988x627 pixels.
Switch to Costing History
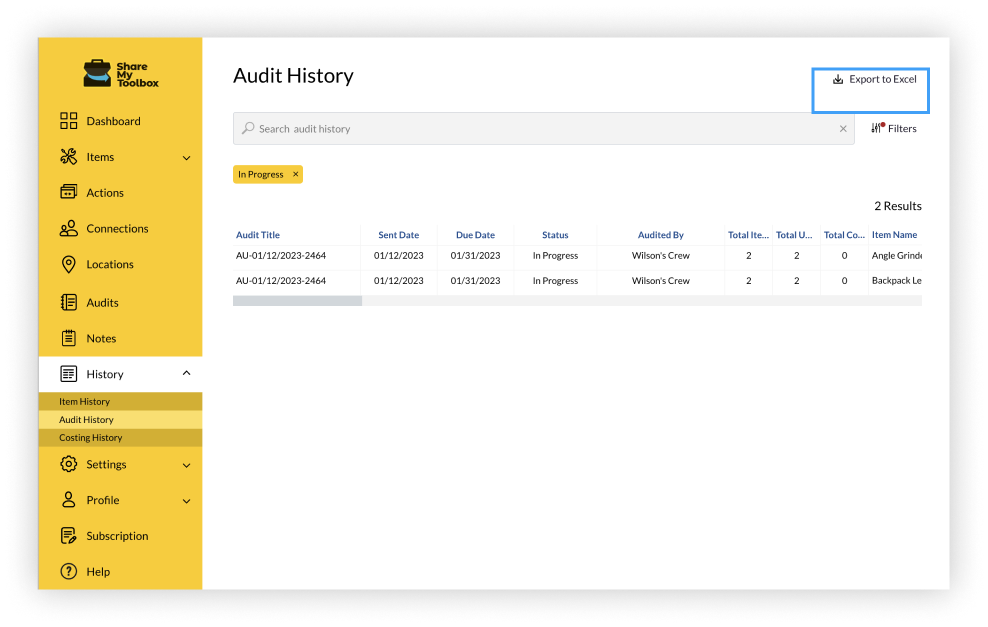coord(90,437)
